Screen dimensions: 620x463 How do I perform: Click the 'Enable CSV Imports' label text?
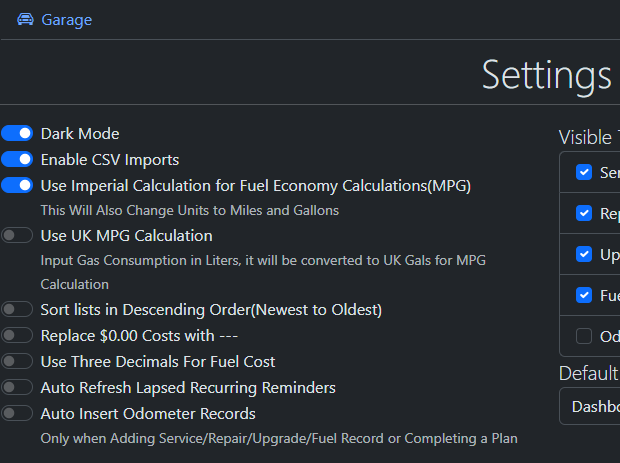[110, 159]
